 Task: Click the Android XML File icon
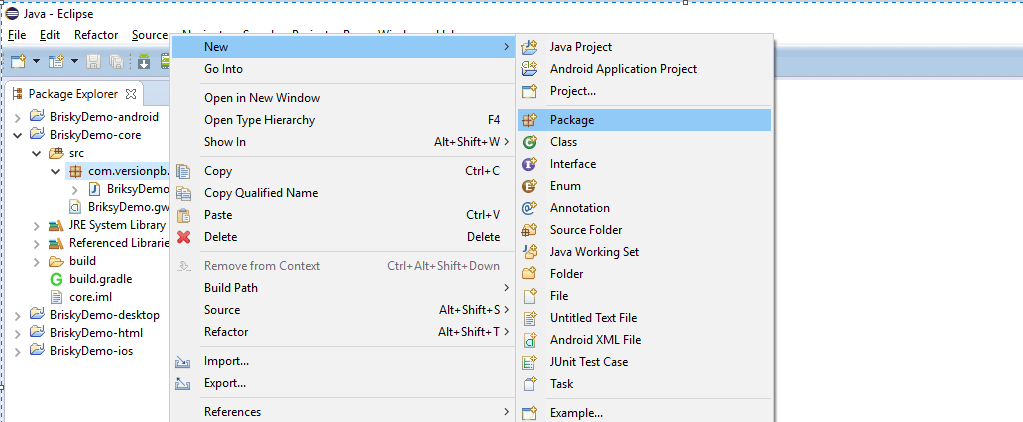coord(530,340)
